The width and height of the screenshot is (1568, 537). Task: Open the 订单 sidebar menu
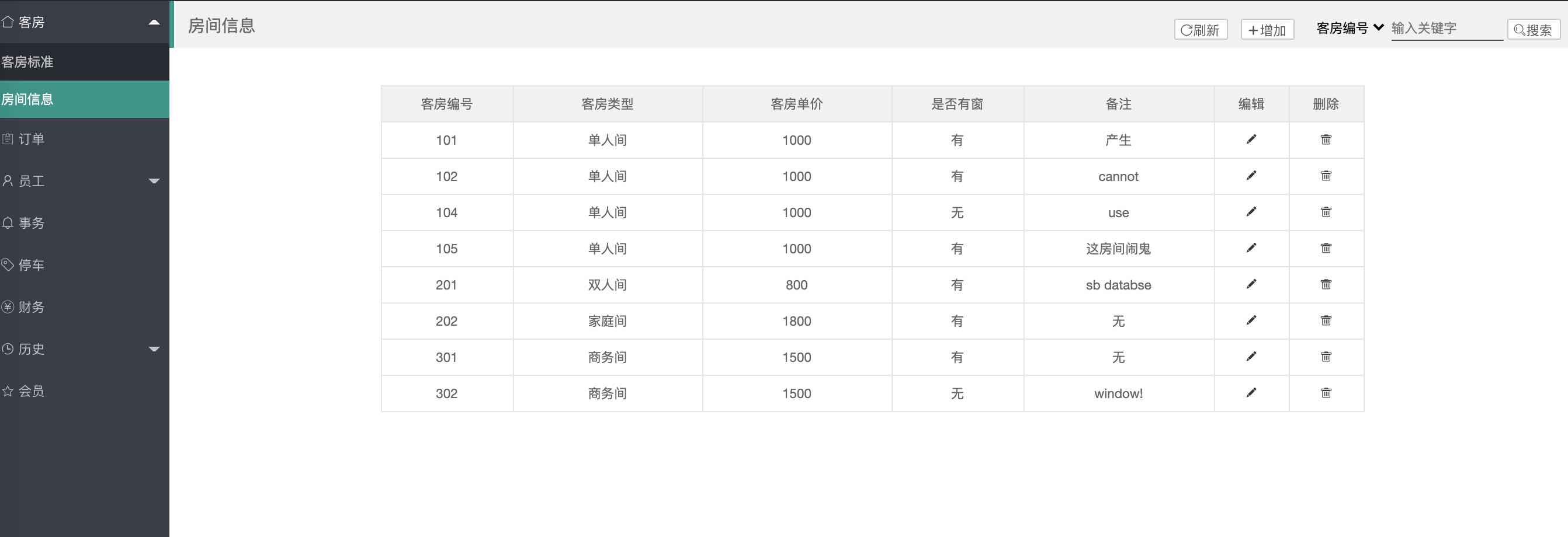tap(85, 139)
